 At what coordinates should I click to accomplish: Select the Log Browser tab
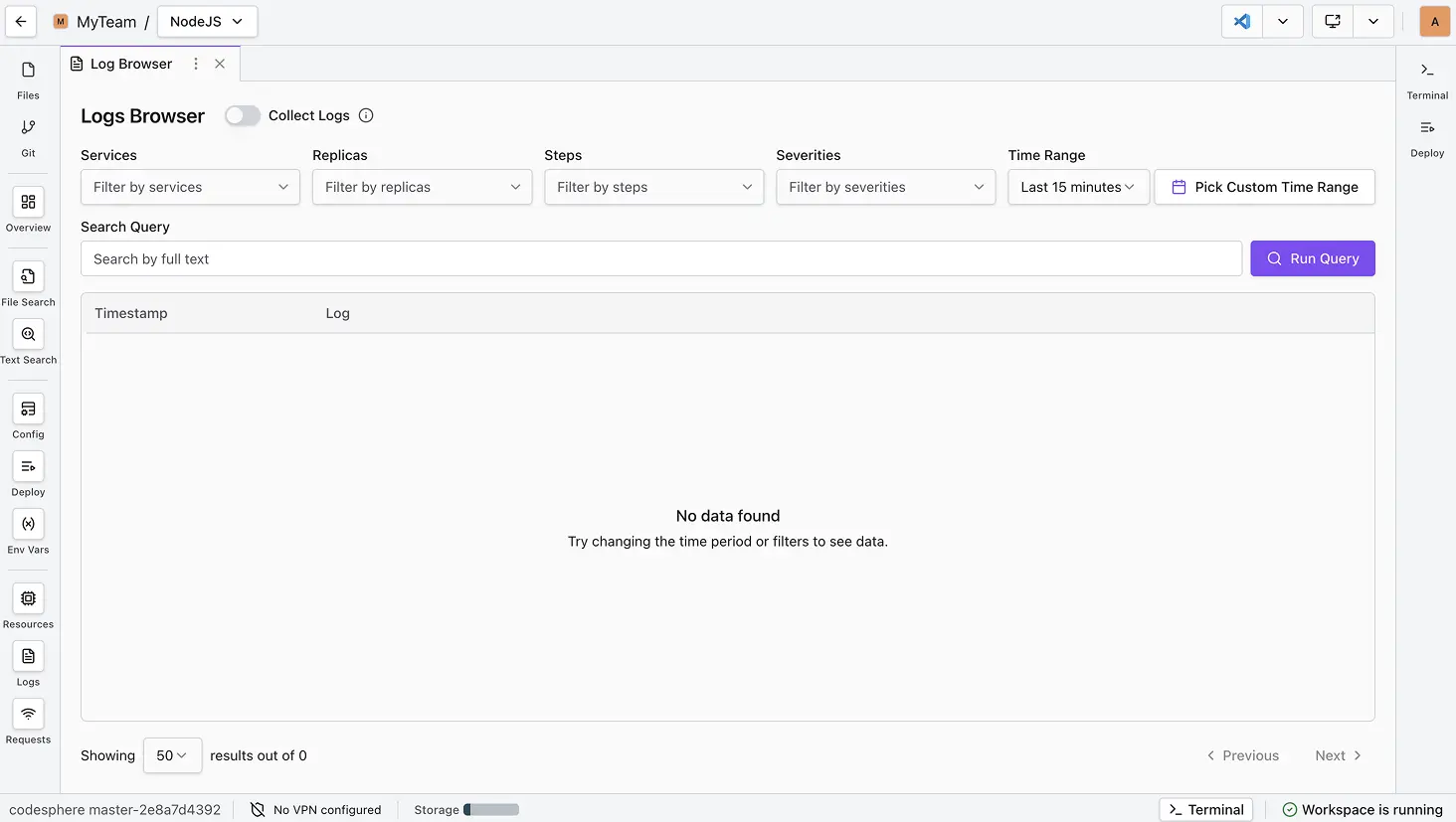(130, 64)
